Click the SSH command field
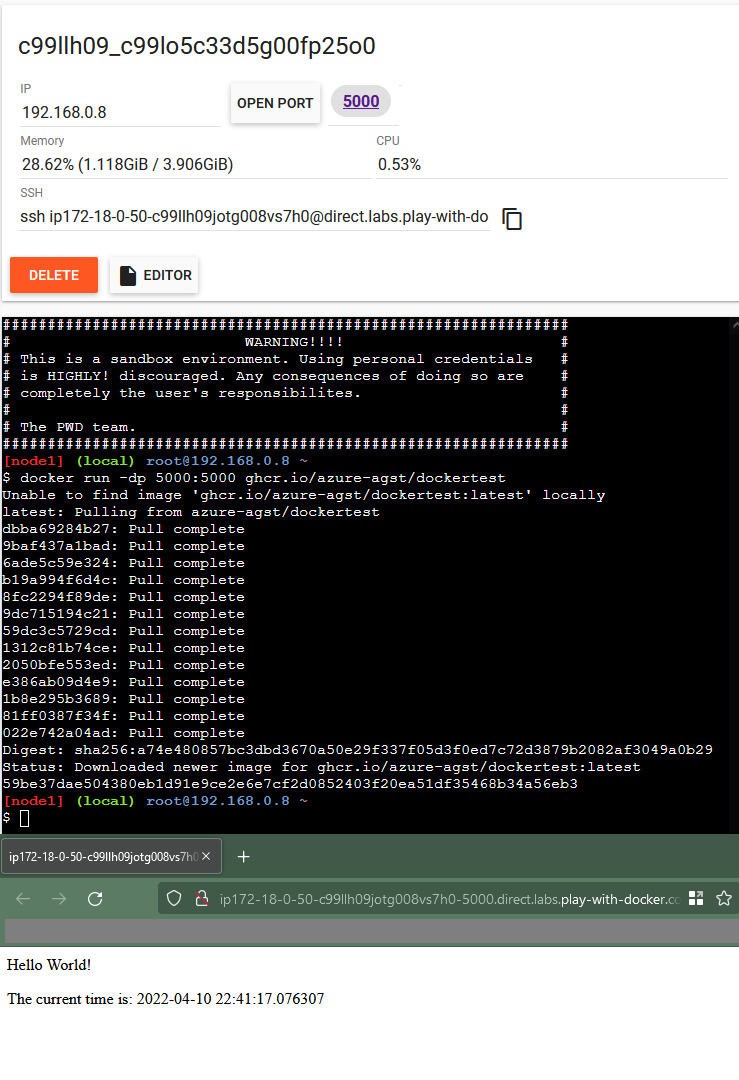This screenshot has height=1080, width=739. [254, 217]
